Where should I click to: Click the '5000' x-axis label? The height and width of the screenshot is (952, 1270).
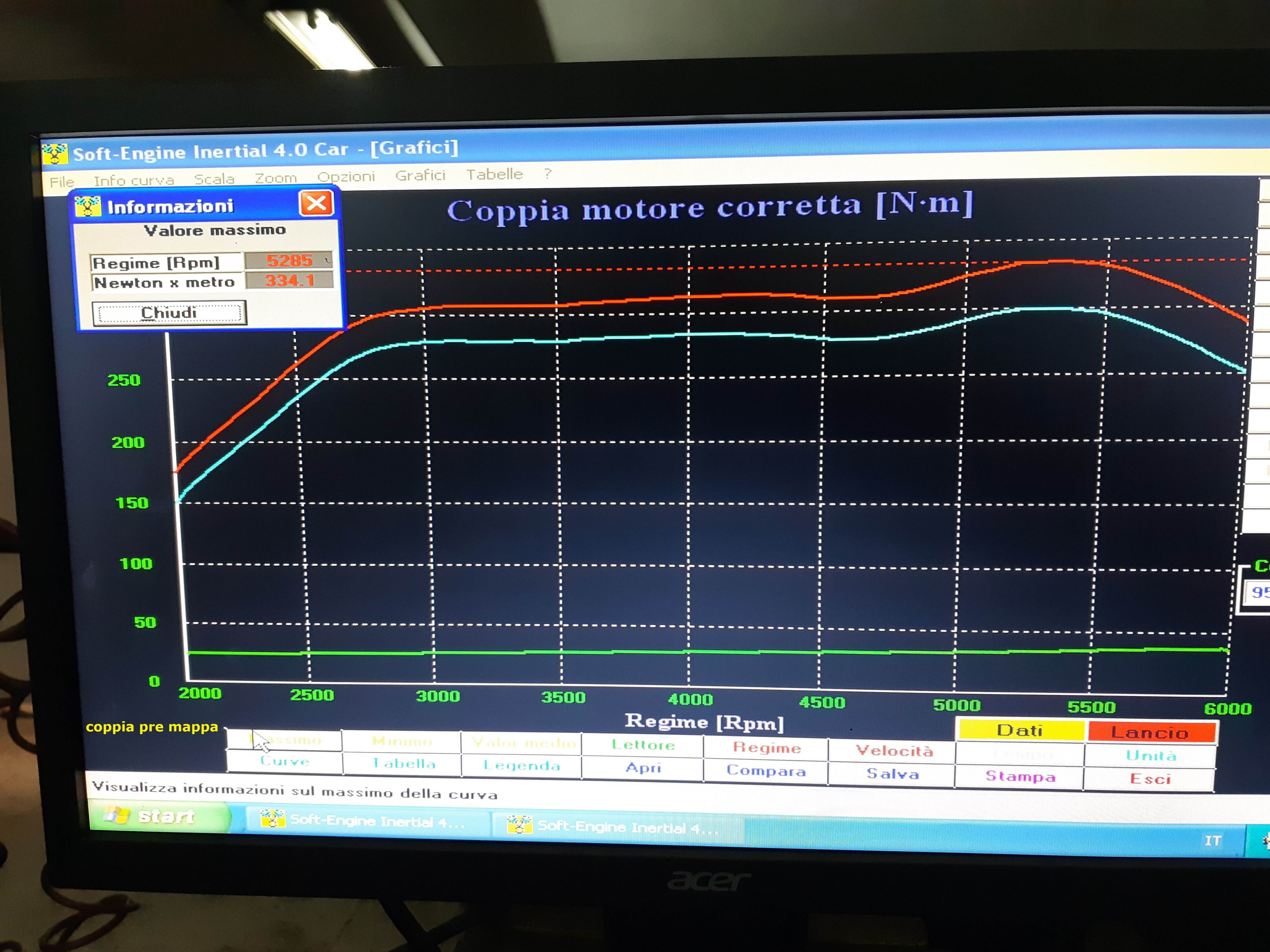956,705
